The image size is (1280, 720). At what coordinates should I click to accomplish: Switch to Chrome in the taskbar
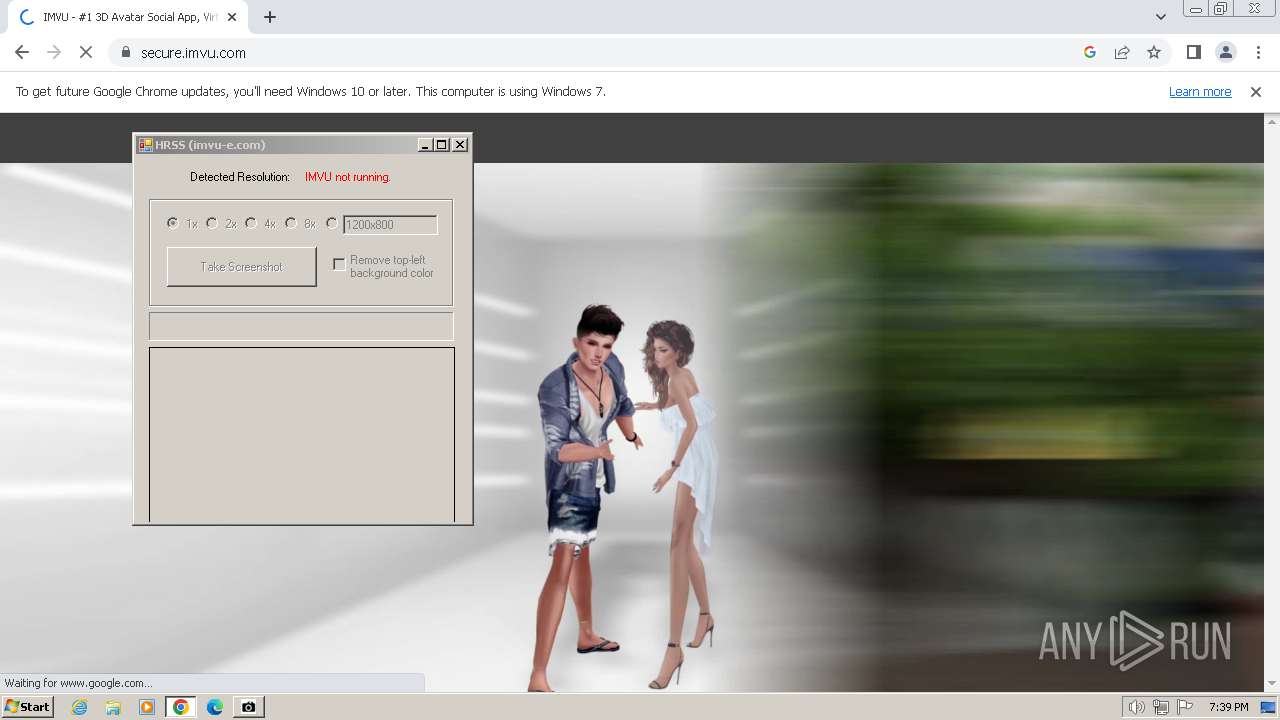[x=181, y=707]
